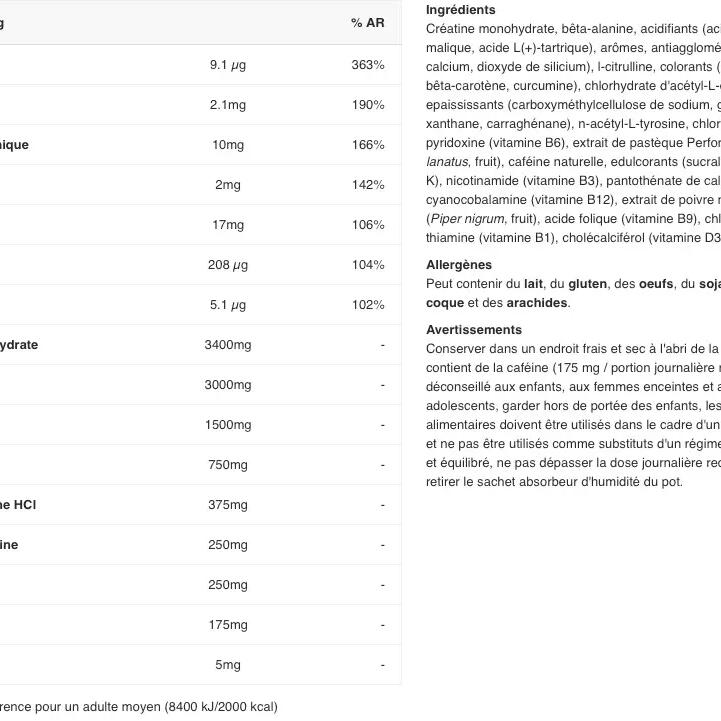Click the adult reference intake footnote
This screenshot has width=721, height=721.
tap(139, 707)
